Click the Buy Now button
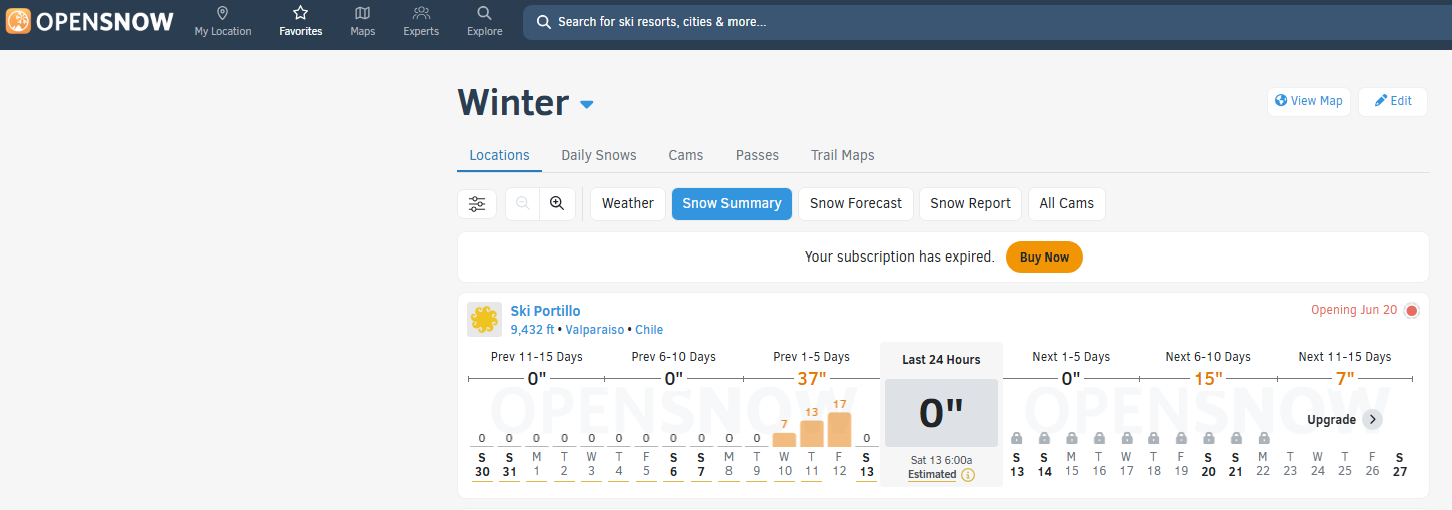Screen dimensions: 1452x510 click(x=1044, y=257)
